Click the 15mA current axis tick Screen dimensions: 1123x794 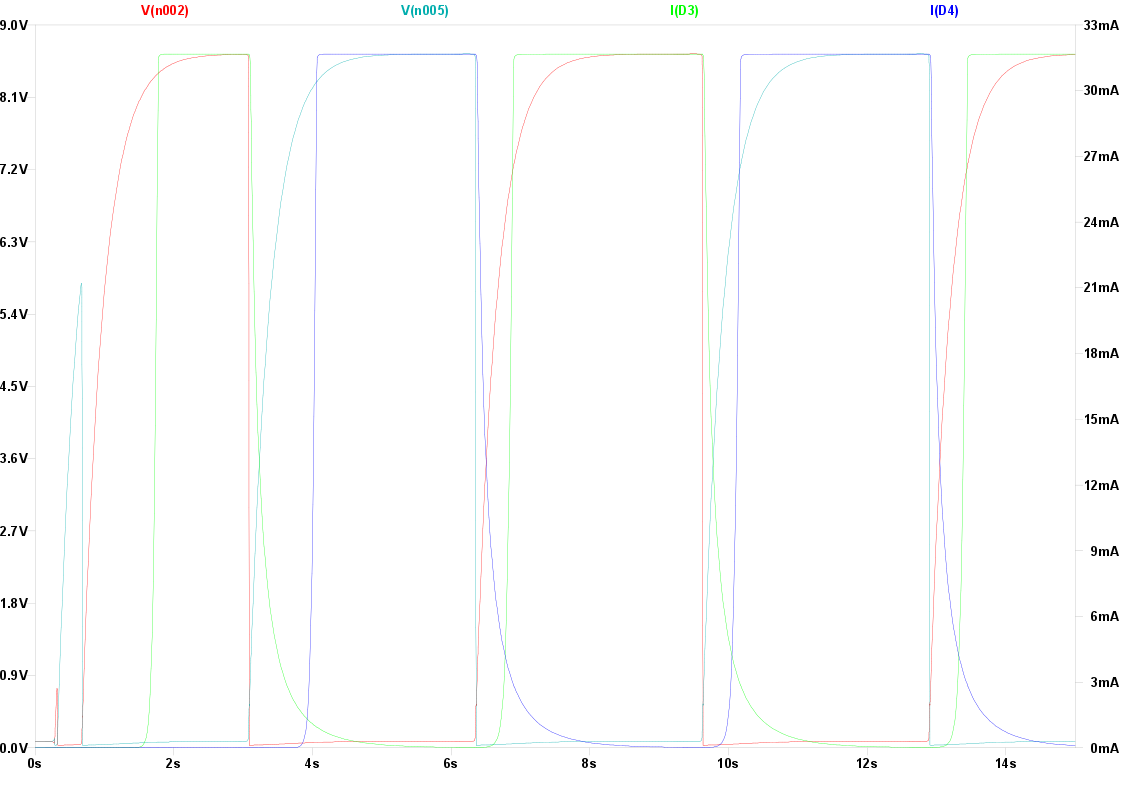tap(1101, 420)
